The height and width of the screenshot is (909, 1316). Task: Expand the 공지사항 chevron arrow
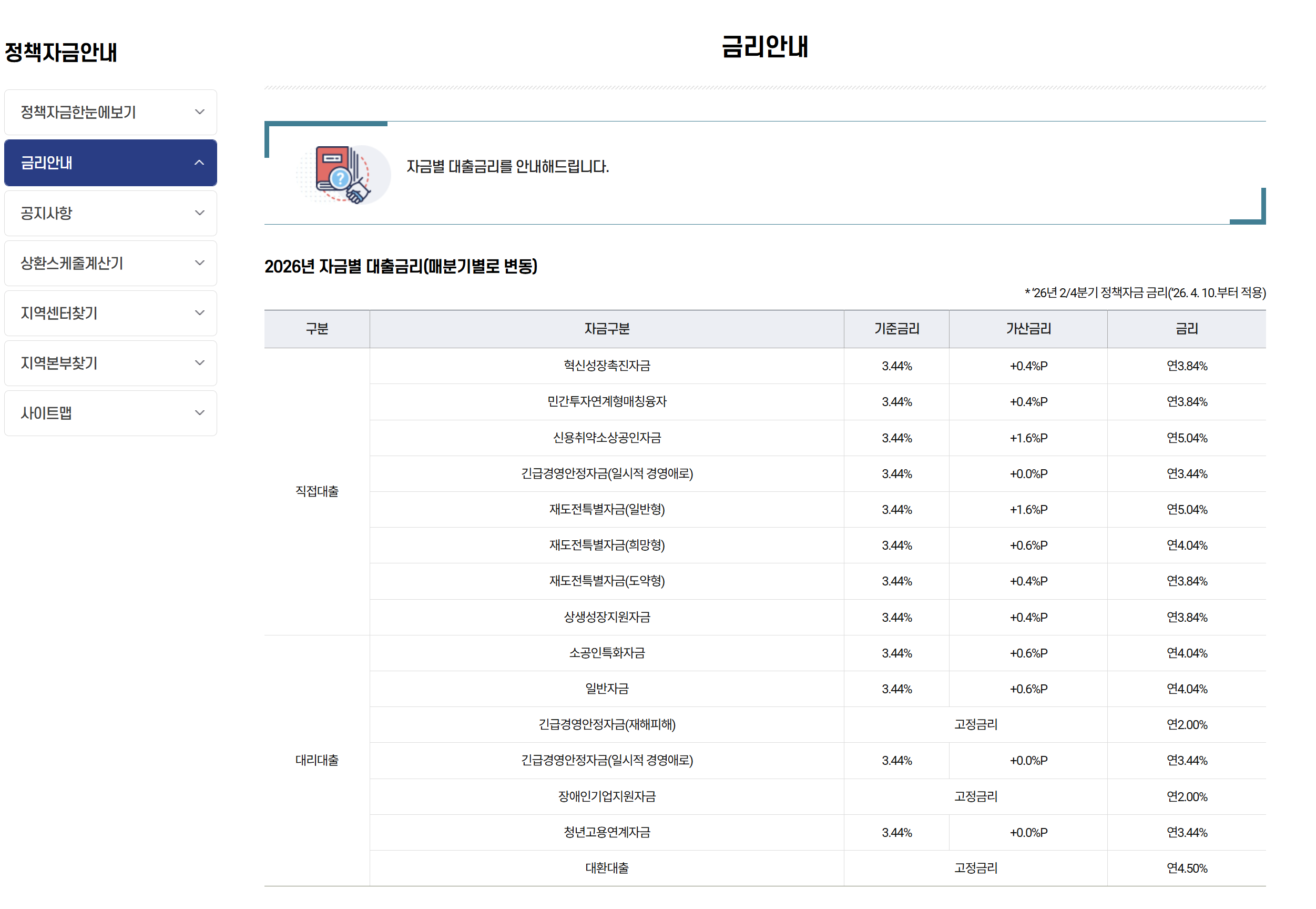(199, 213)
